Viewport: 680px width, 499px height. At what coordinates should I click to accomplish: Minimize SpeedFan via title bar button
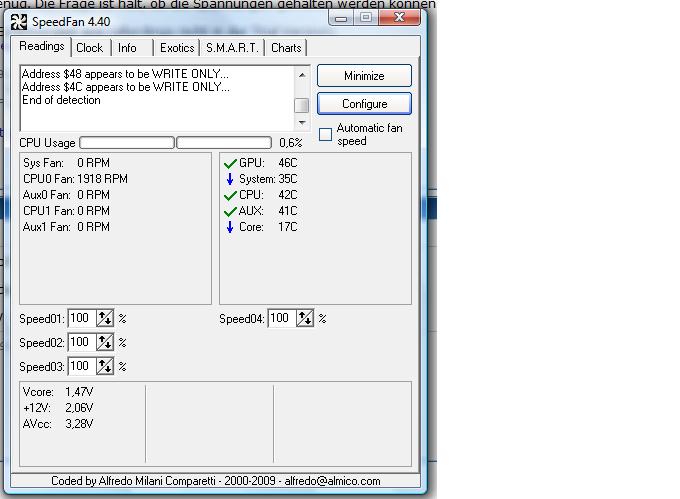coord(341,18)
